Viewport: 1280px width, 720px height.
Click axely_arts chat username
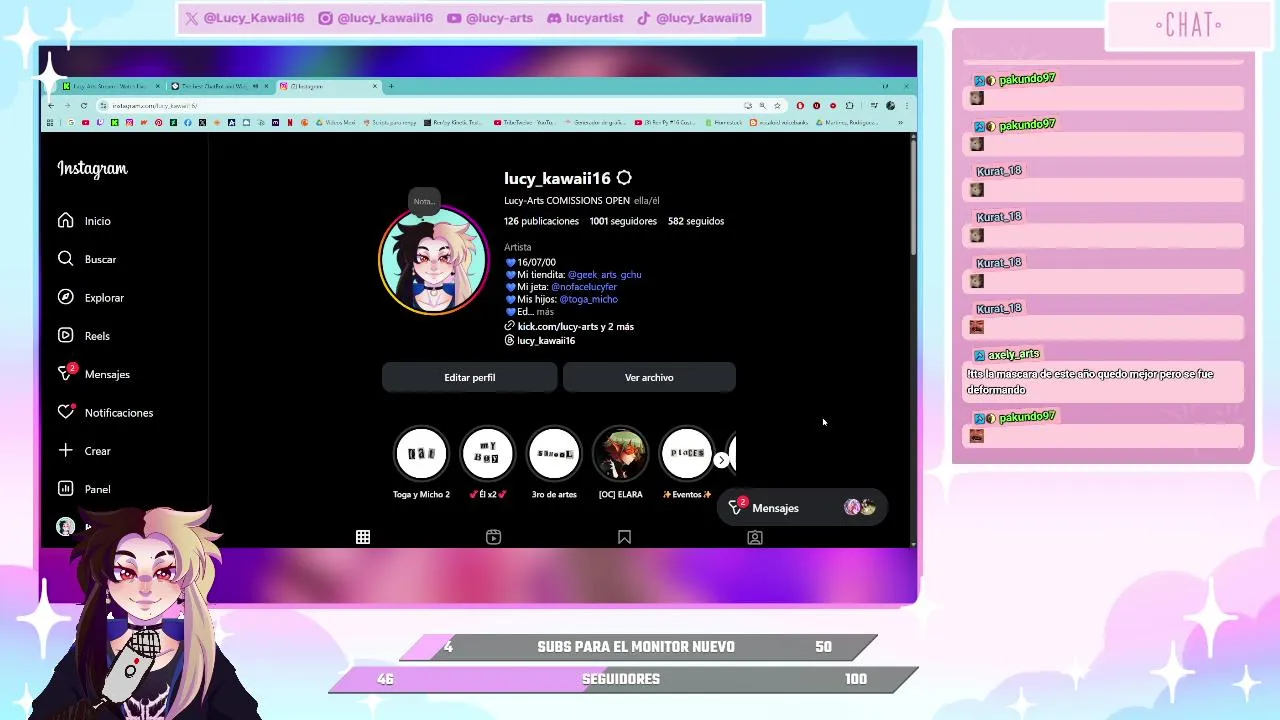coord(1013,354)
